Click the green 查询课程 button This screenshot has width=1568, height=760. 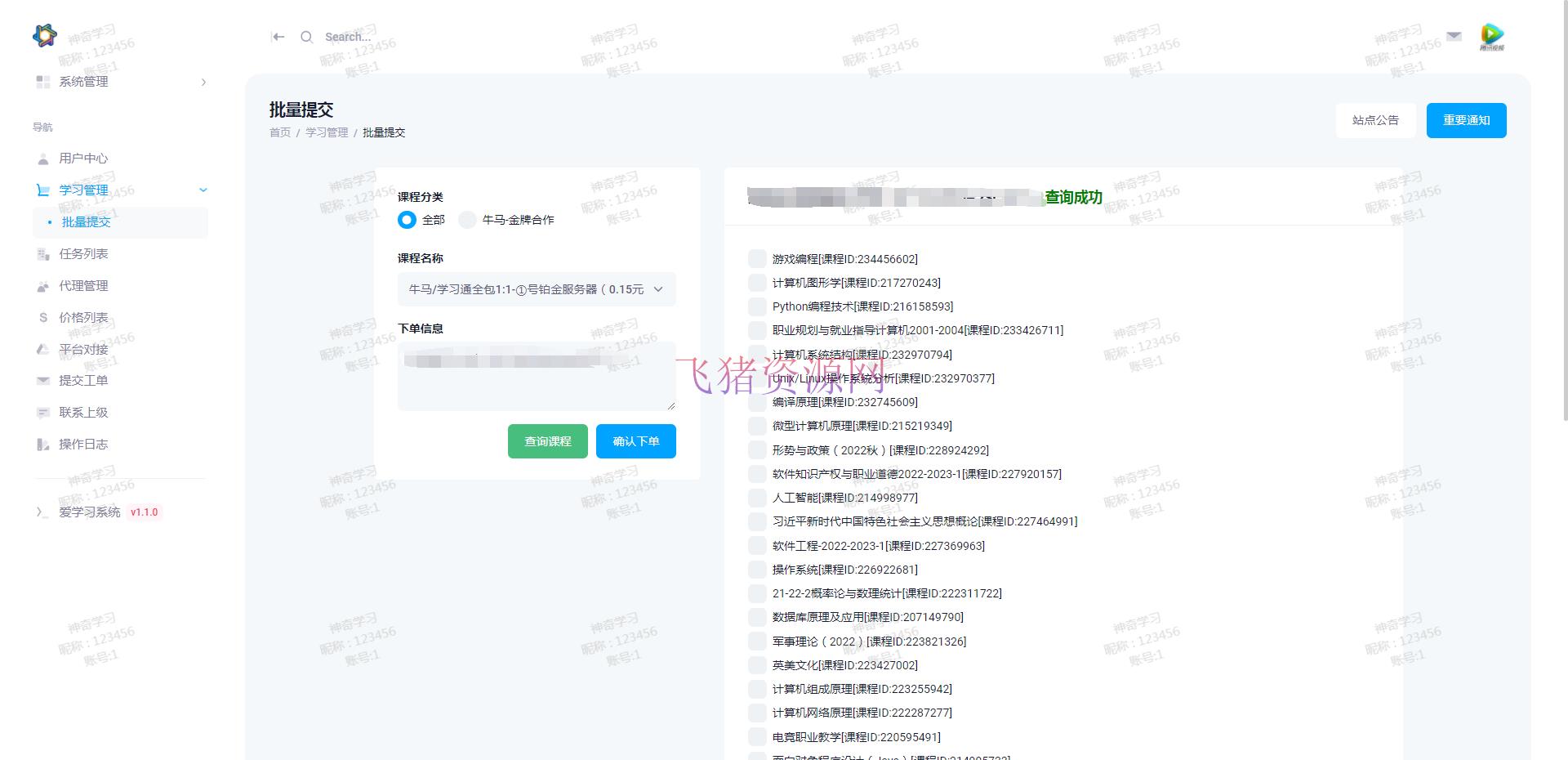point(548,441)
